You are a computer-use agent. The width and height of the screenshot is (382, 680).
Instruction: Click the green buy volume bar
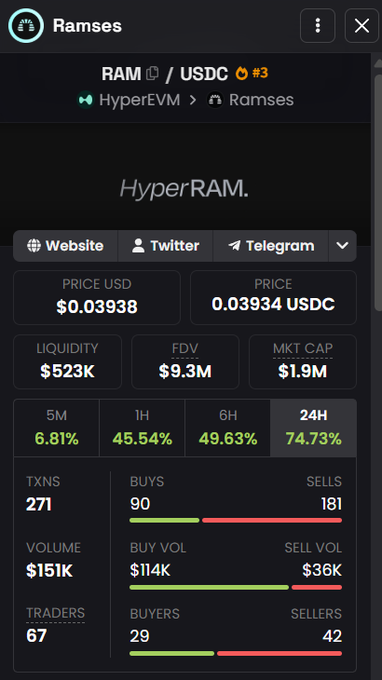click(209, 587)
